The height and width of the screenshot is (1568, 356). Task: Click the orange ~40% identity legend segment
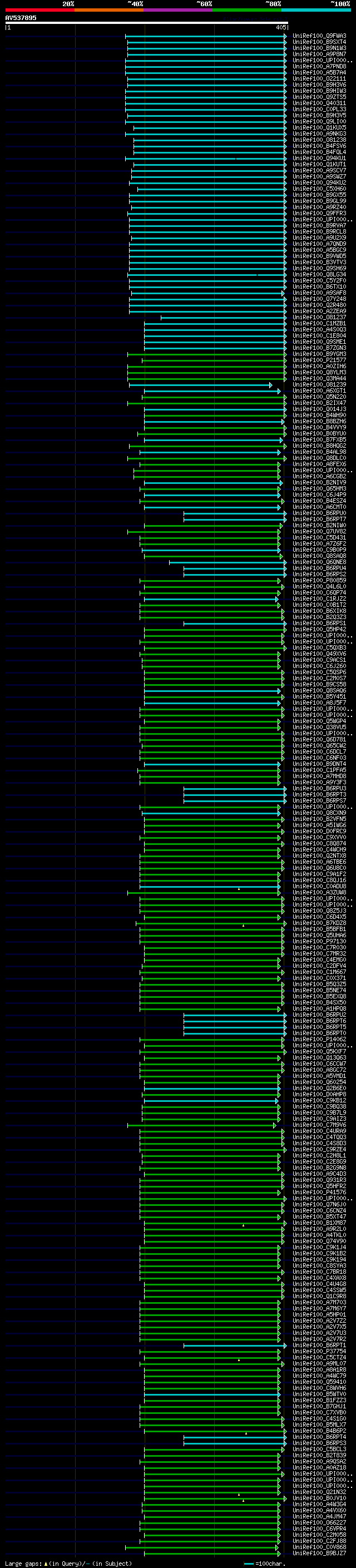(x=109, y=10)
